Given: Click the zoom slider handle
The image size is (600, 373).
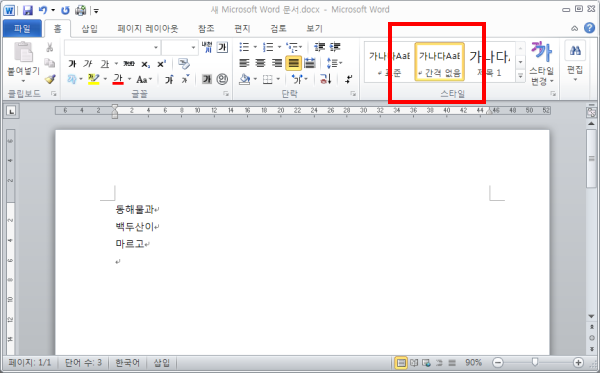Looking at the screenshot, I should [535, 362].
